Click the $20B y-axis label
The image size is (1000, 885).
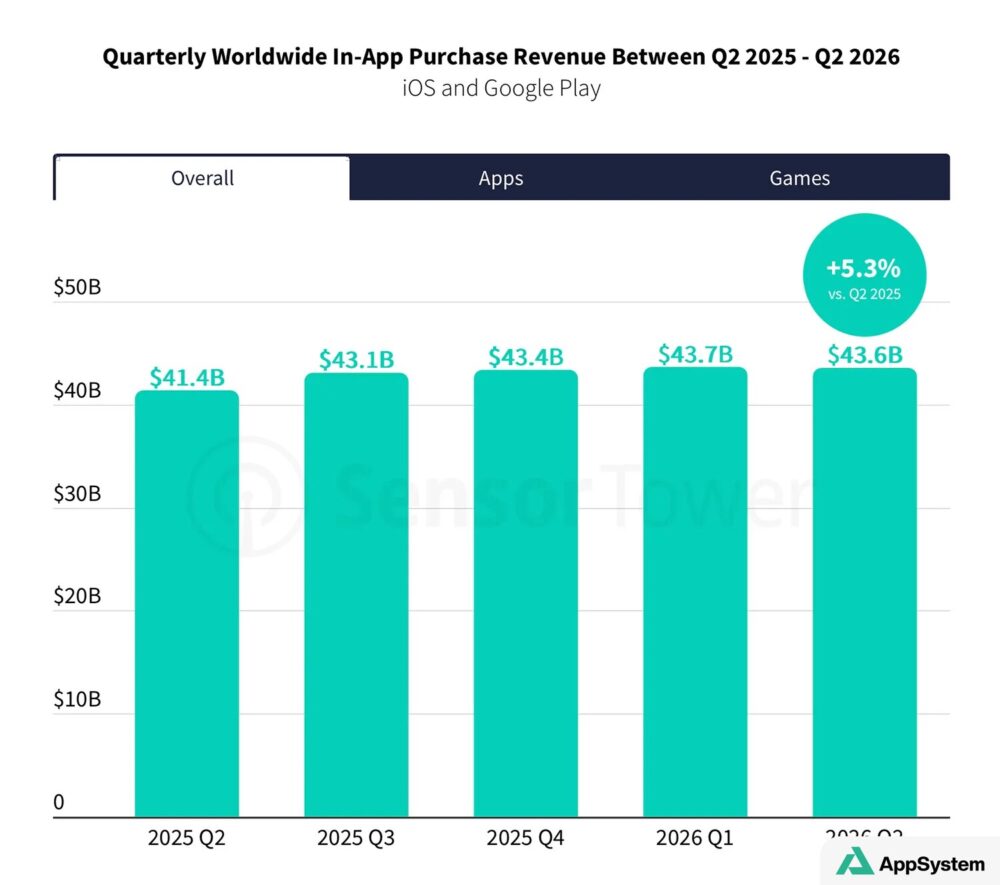click(x=77, y=596)
